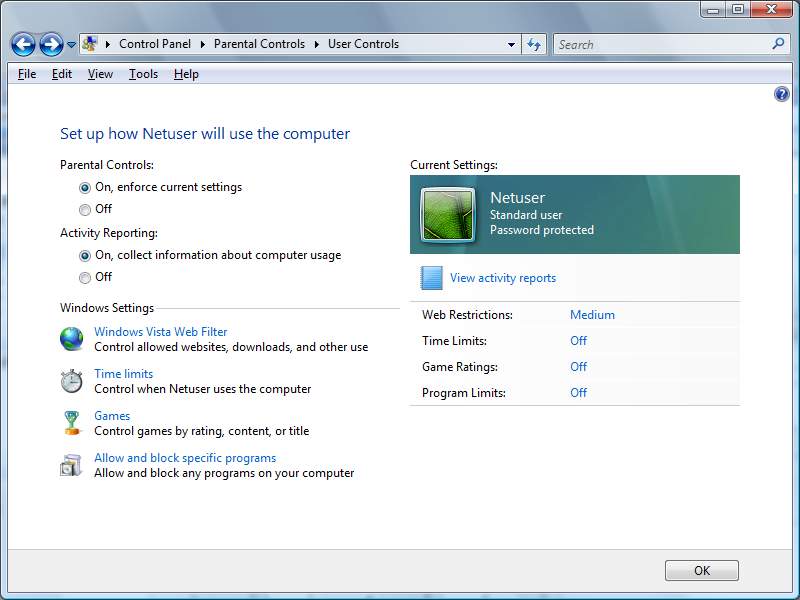Close the User Controls window

(772, 10)
